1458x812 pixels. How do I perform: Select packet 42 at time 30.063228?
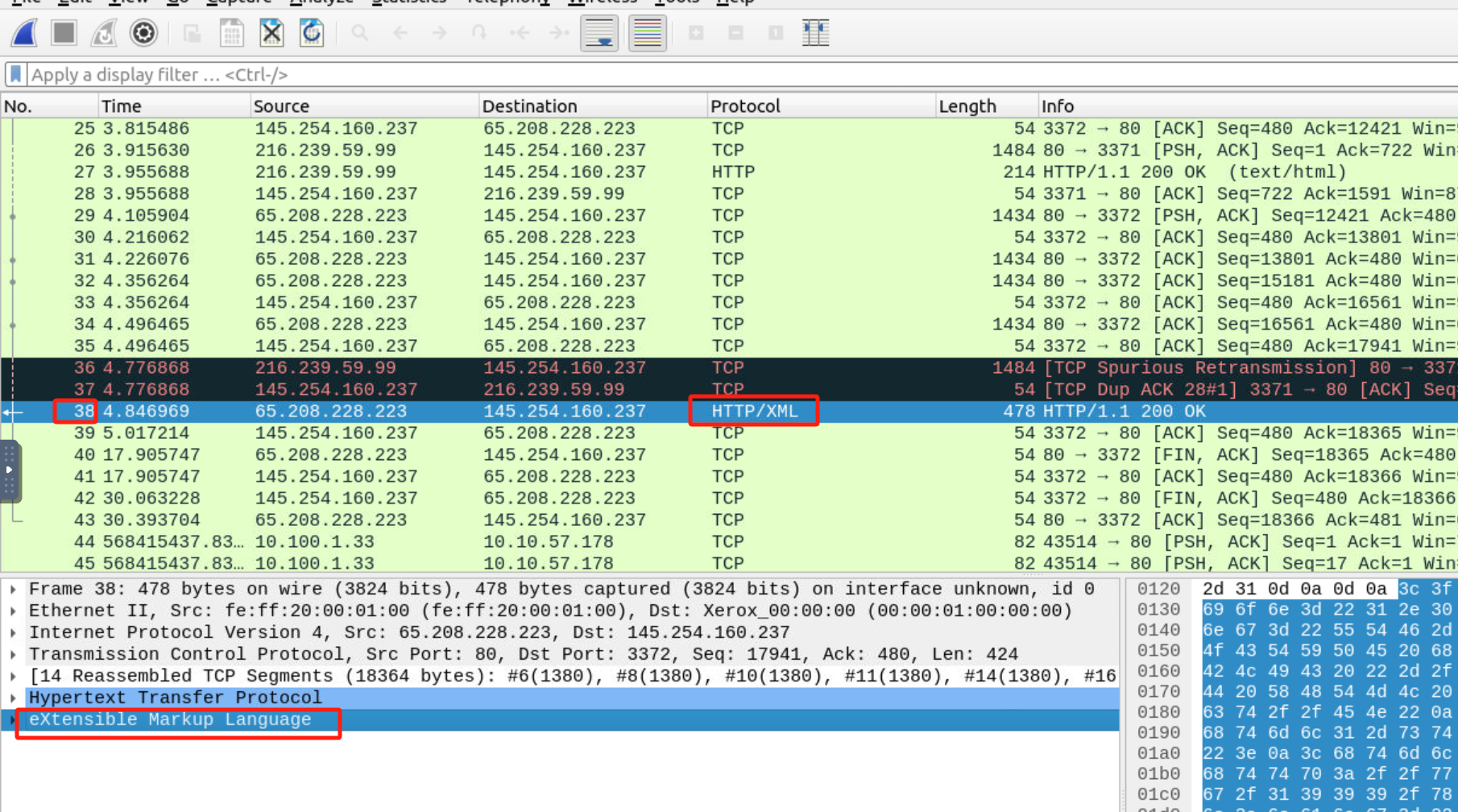(729, 498)
